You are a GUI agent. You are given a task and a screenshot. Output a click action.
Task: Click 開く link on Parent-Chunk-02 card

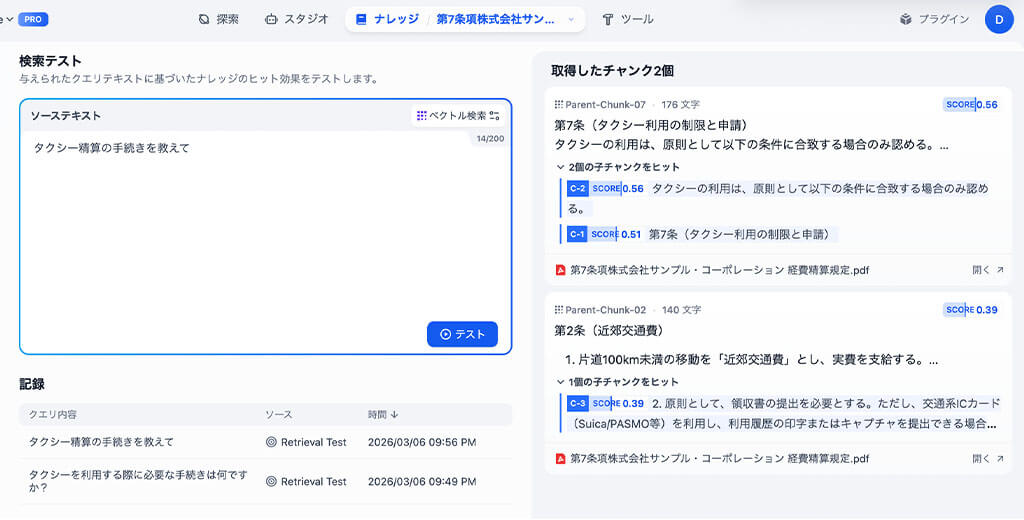987,459
